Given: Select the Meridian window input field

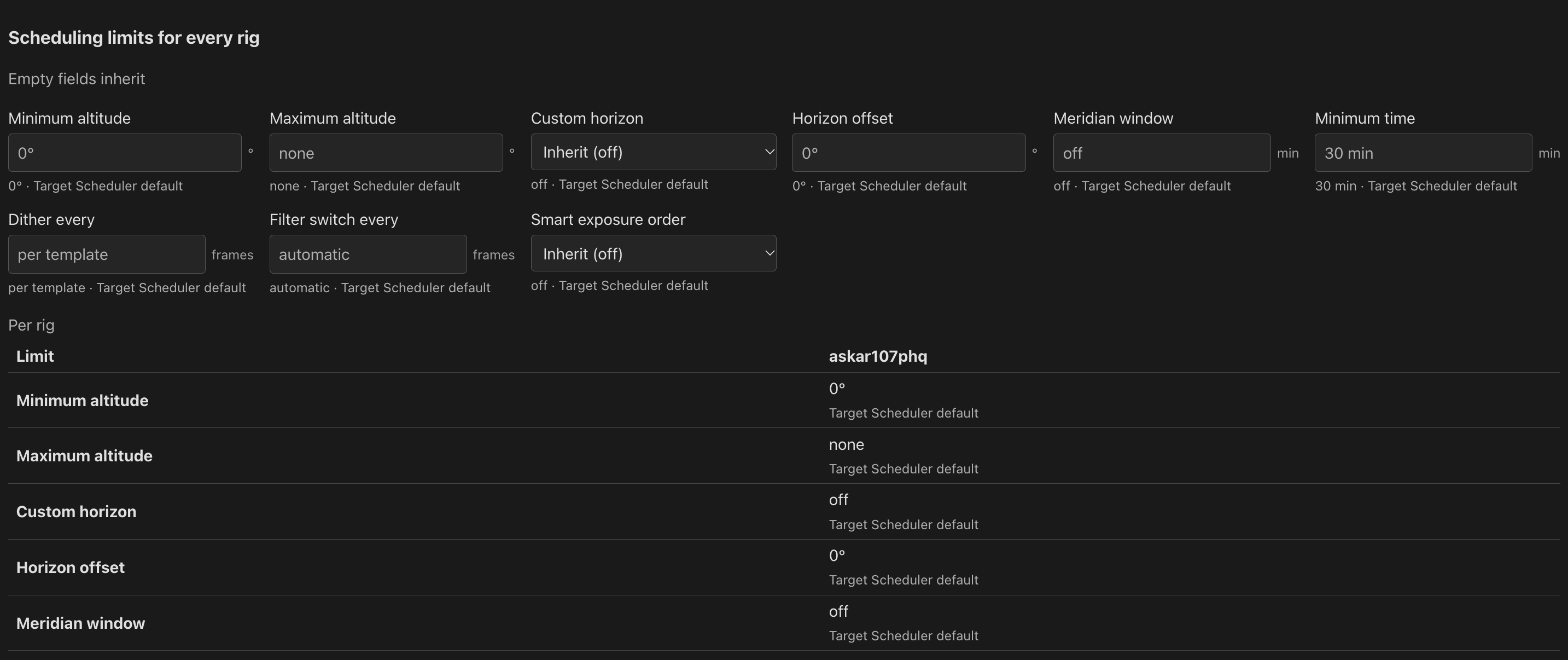Looking at the screenshot, I should (x=1162, y=153).
